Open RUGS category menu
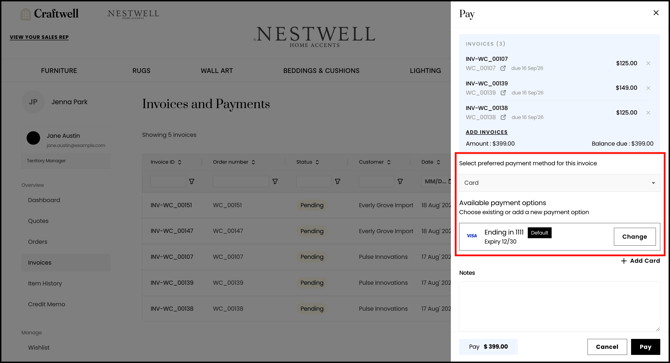Image resolution: width=670 pixels, height=363 pixels. [141, 70]
